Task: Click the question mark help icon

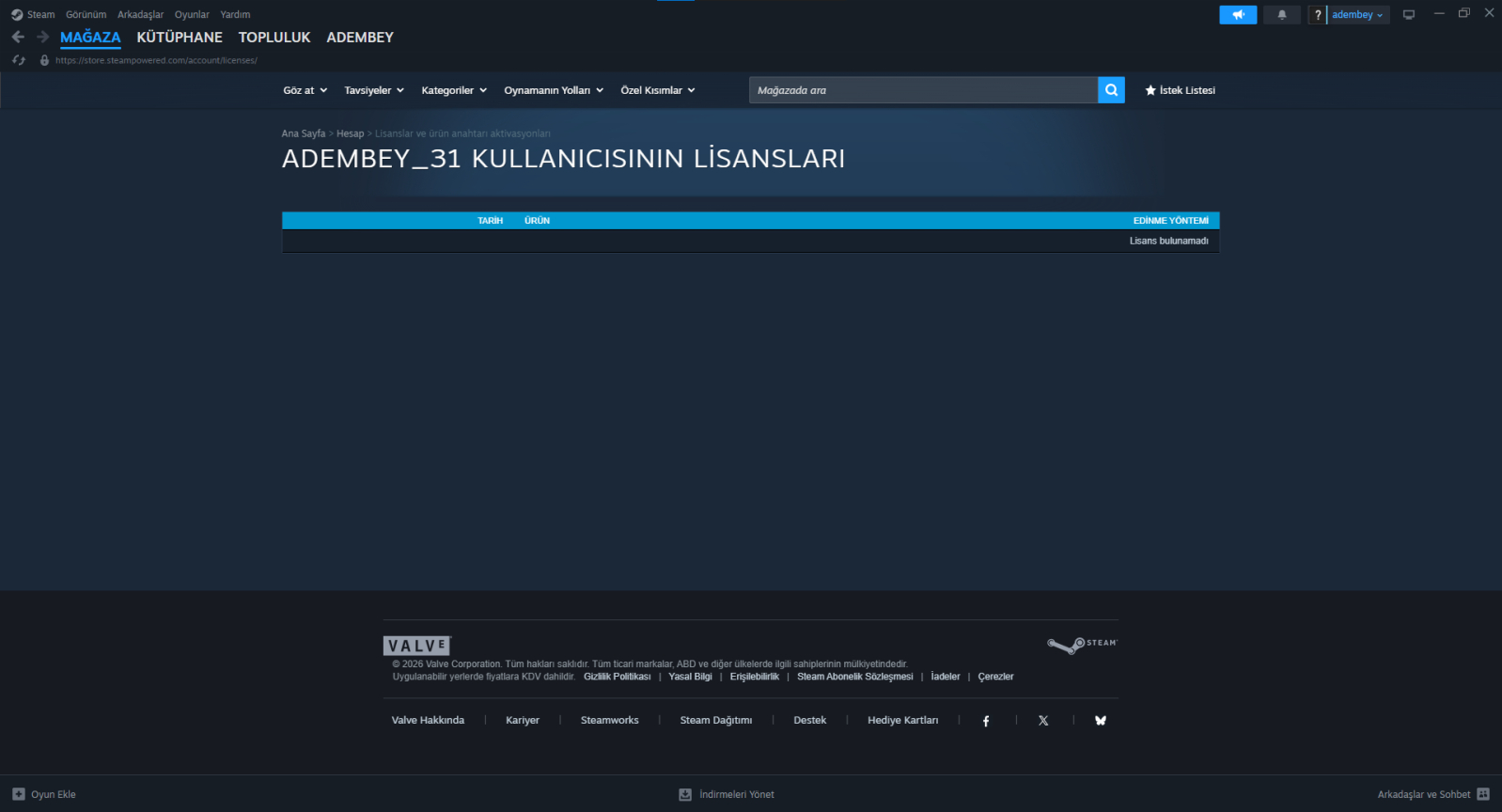Action: [1318, 14]
